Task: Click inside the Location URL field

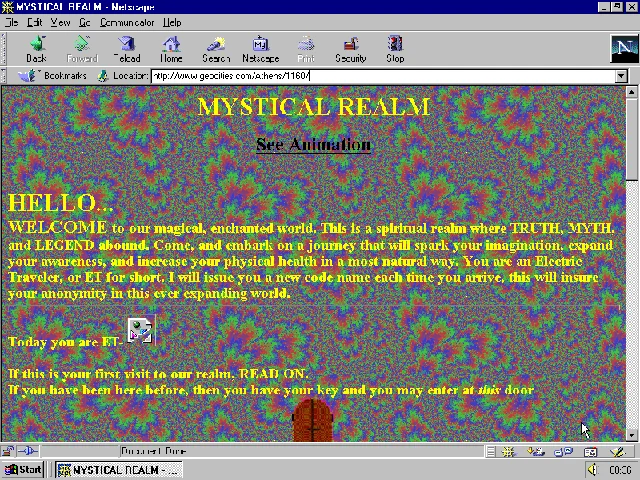Action: pos(383,76)
